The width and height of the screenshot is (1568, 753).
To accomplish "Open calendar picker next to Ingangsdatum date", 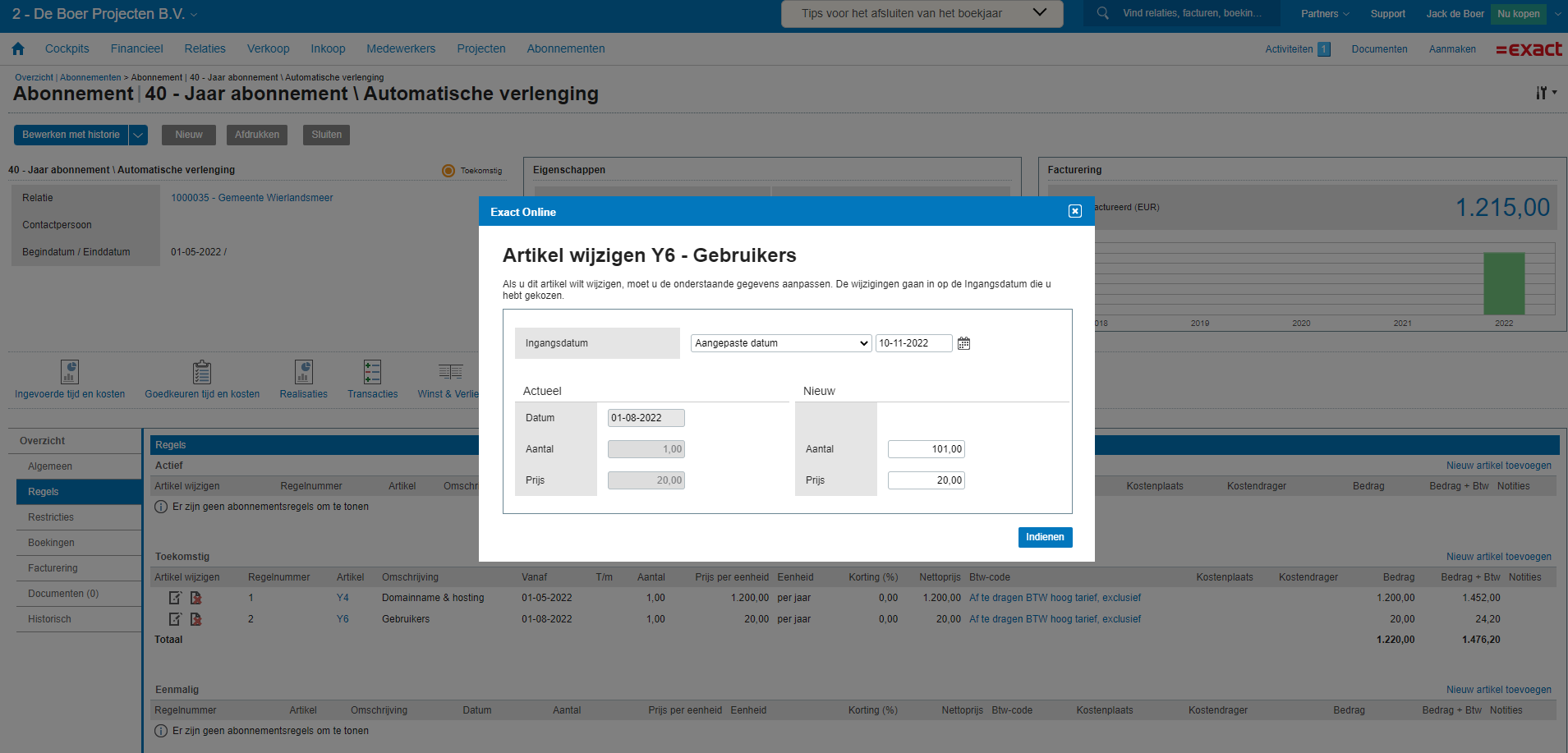I will (963, 343).
